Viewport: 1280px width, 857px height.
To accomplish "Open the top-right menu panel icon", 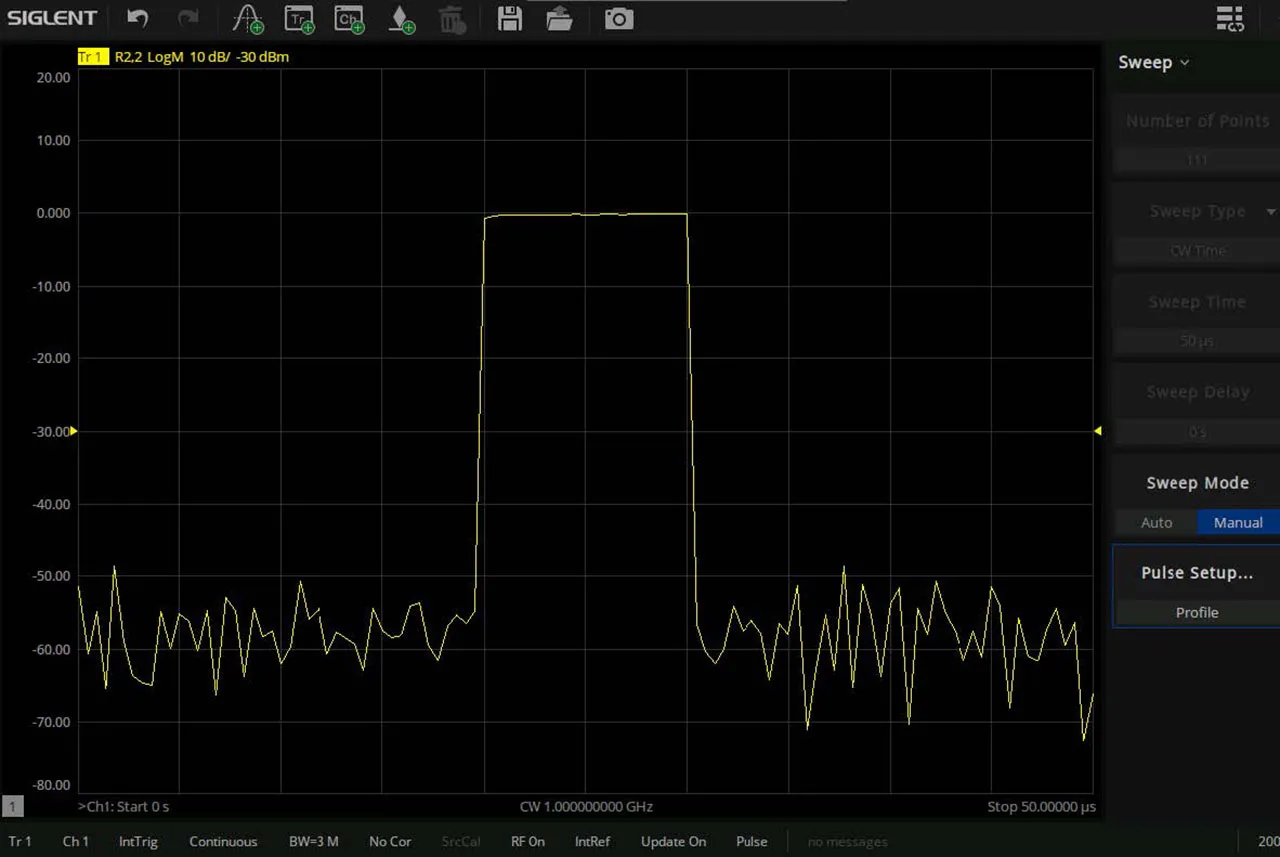I will (x=1229, y=19).
